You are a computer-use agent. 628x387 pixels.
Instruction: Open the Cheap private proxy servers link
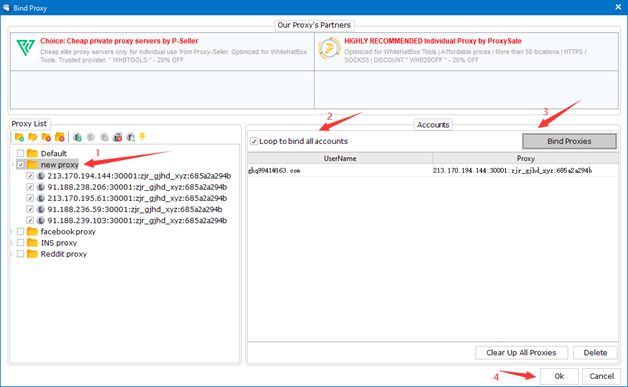click(119, 41)
